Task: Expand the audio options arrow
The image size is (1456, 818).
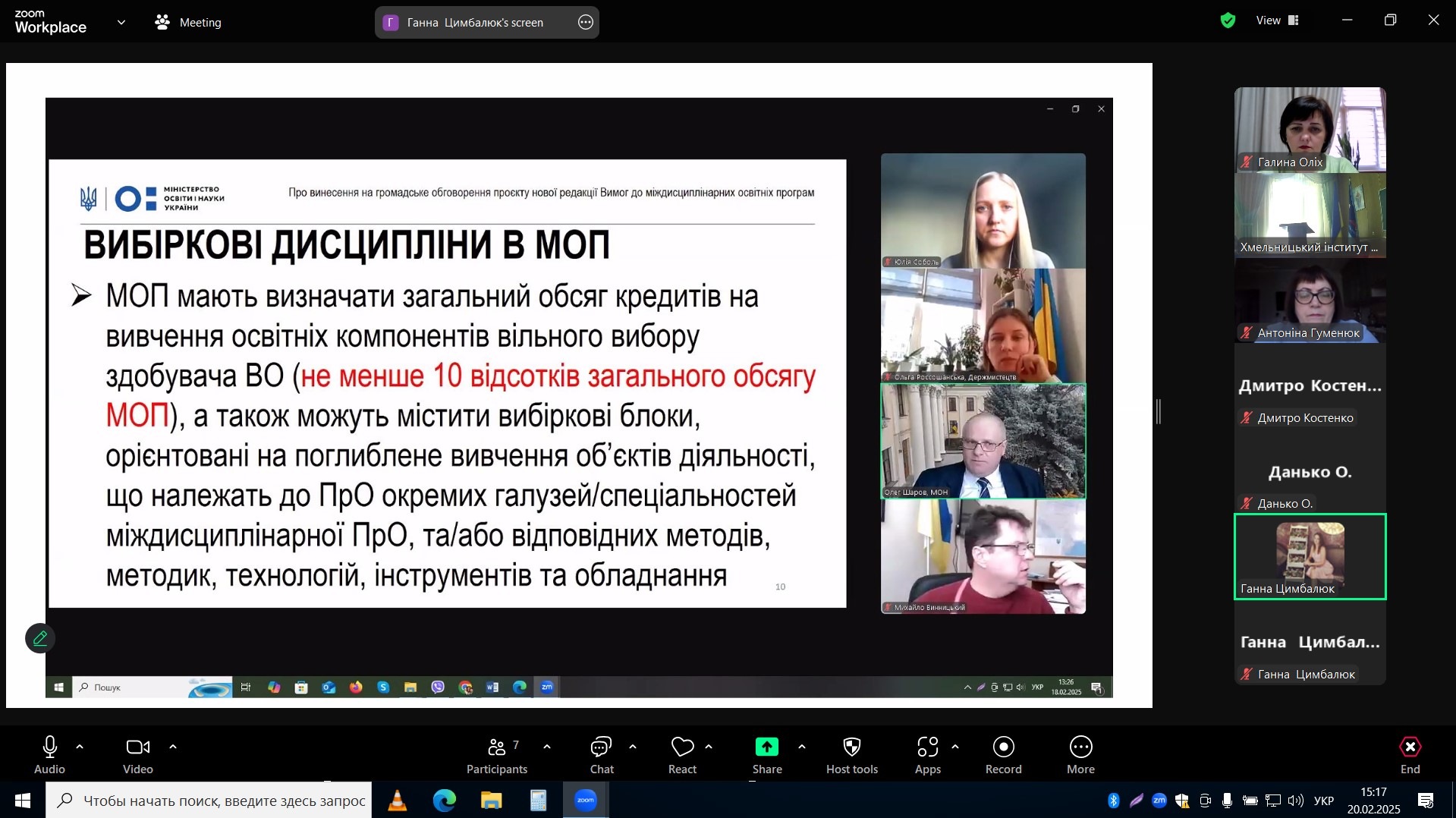Action: (80, 747)
